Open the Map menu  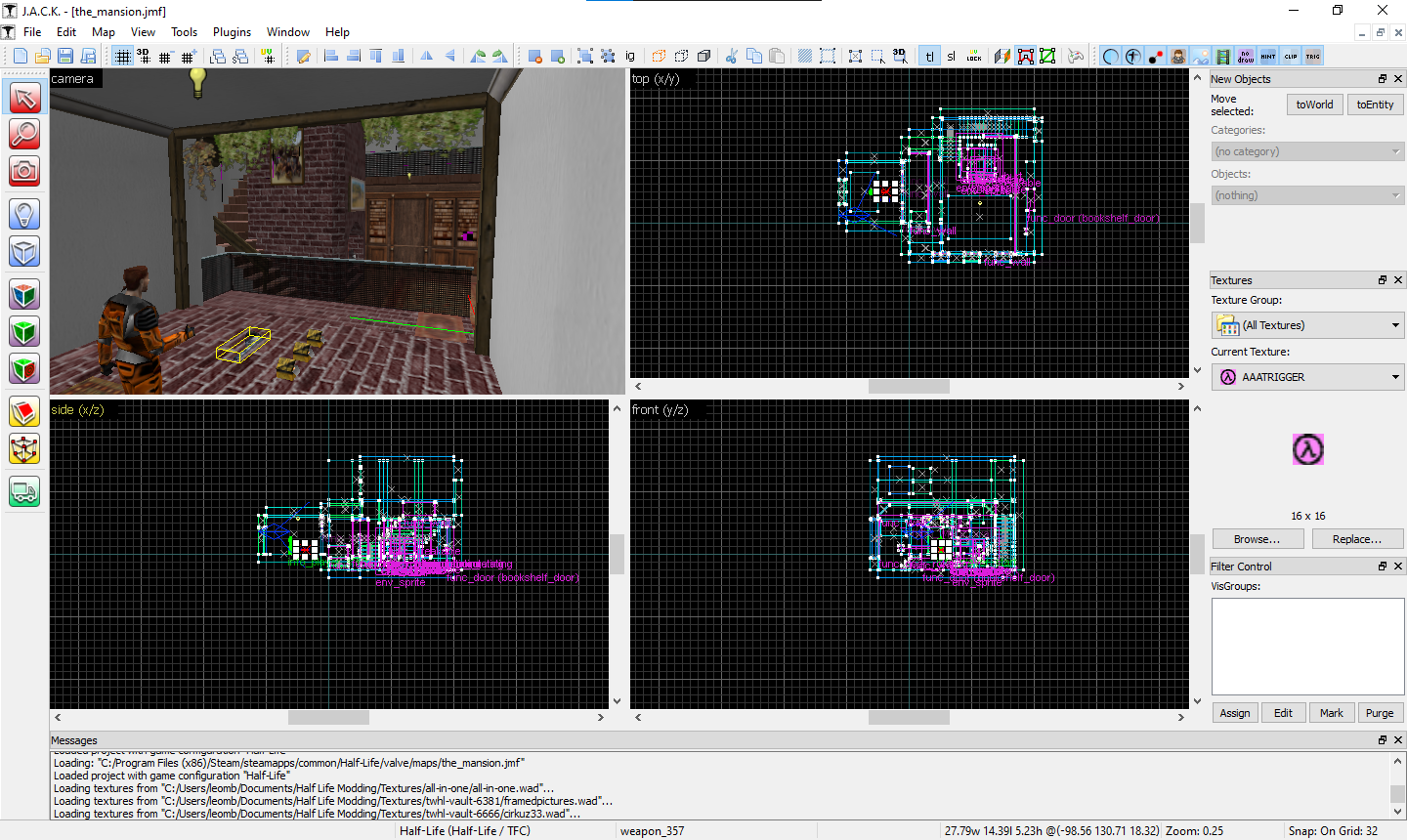tap(103, 32)
